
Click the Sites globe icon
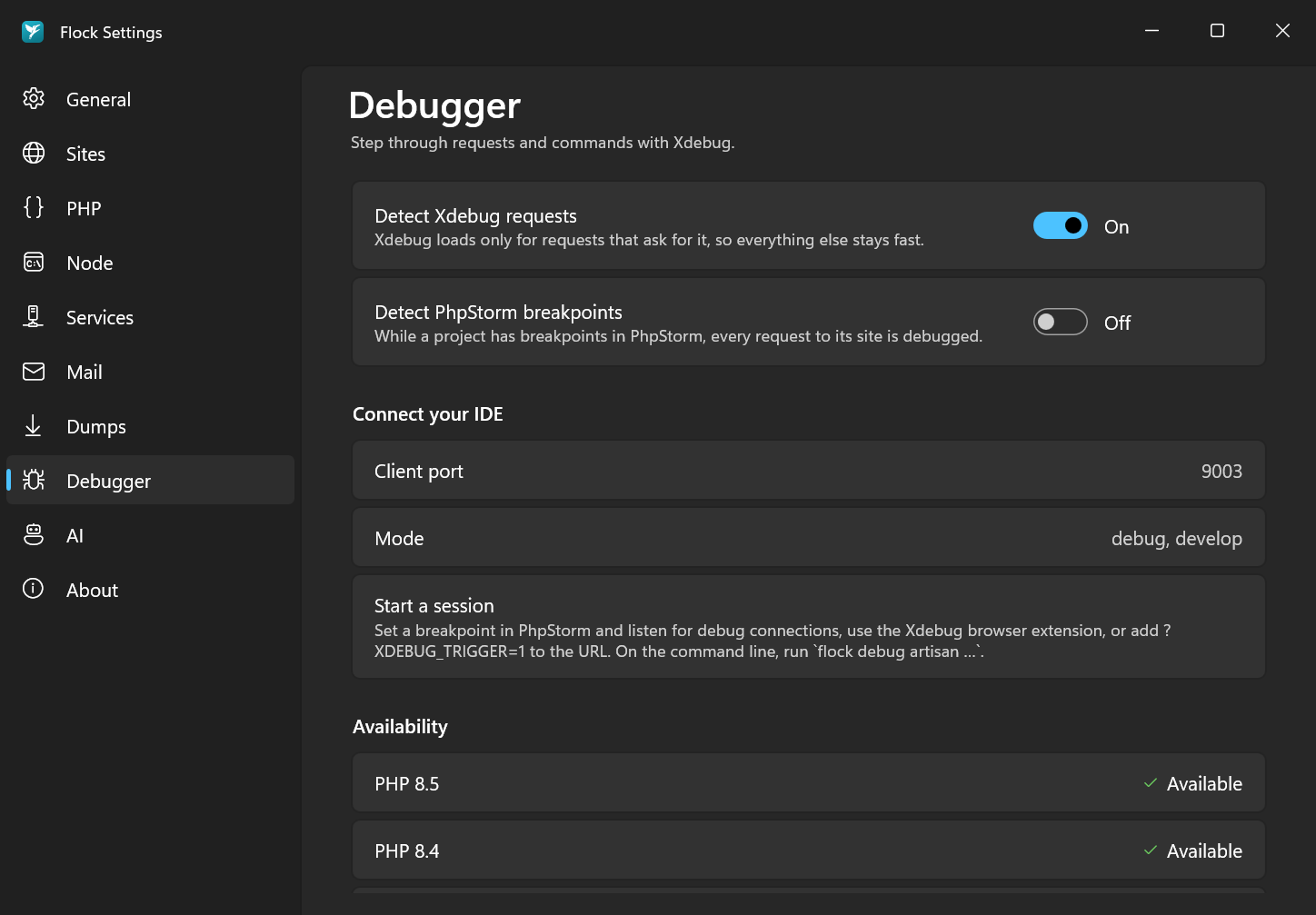[34, 154]
